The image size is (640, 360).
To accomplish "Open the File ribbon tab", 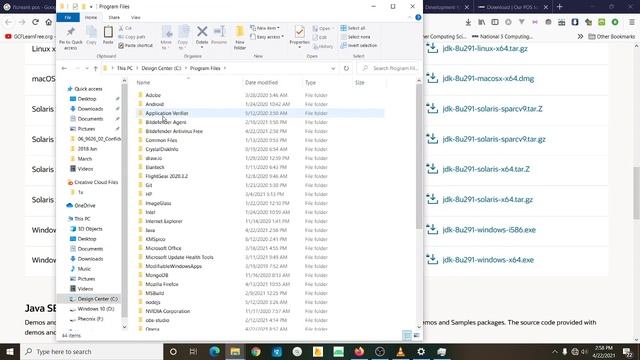I will click(68, 18).
